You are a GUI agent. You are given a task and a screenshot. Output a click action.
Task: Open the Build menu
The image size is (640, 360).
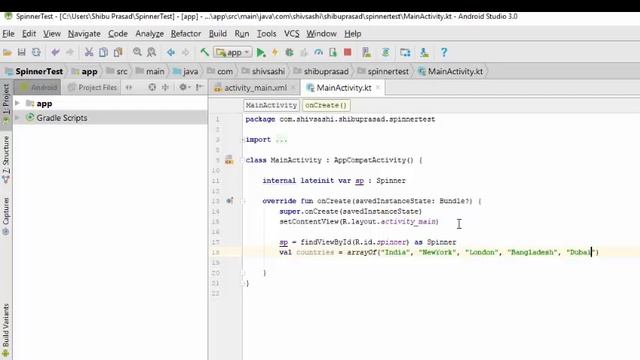[x=218, y=34]
